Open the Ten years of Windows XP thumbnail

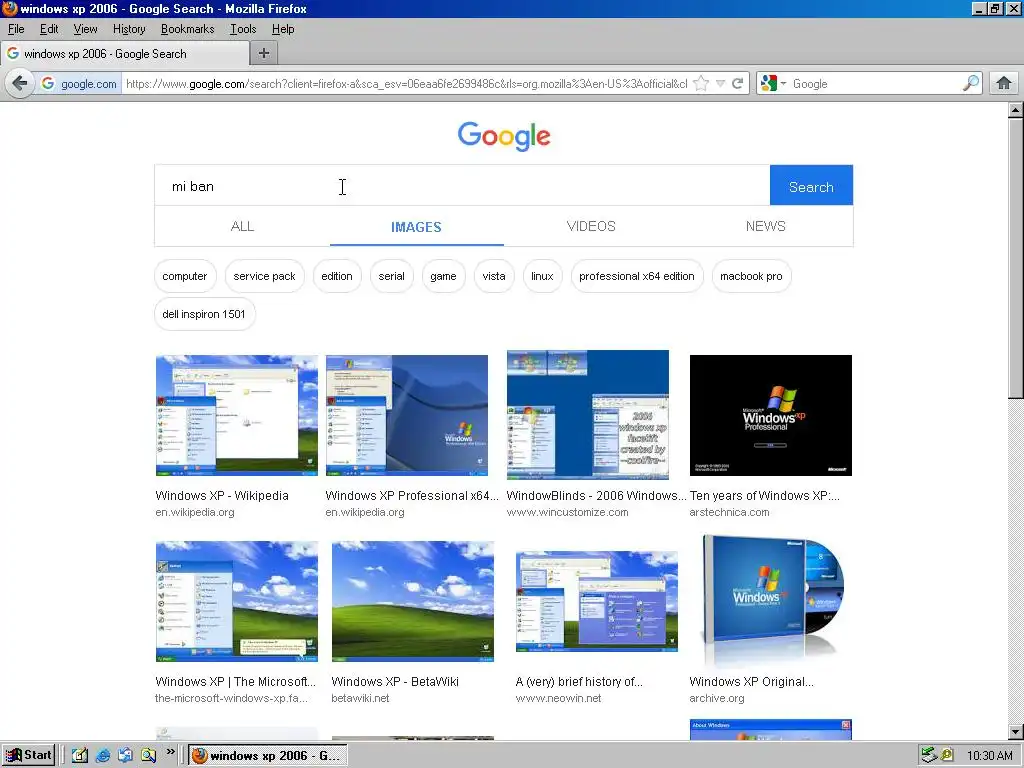click(771, 415)
